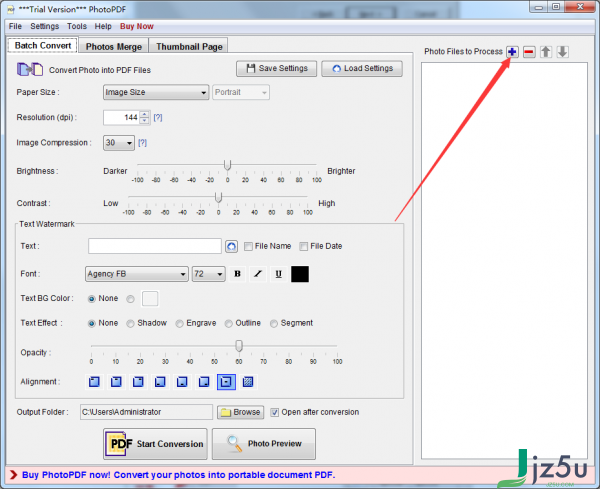Select Shadow text effect
600x489 pixels.
130,324
